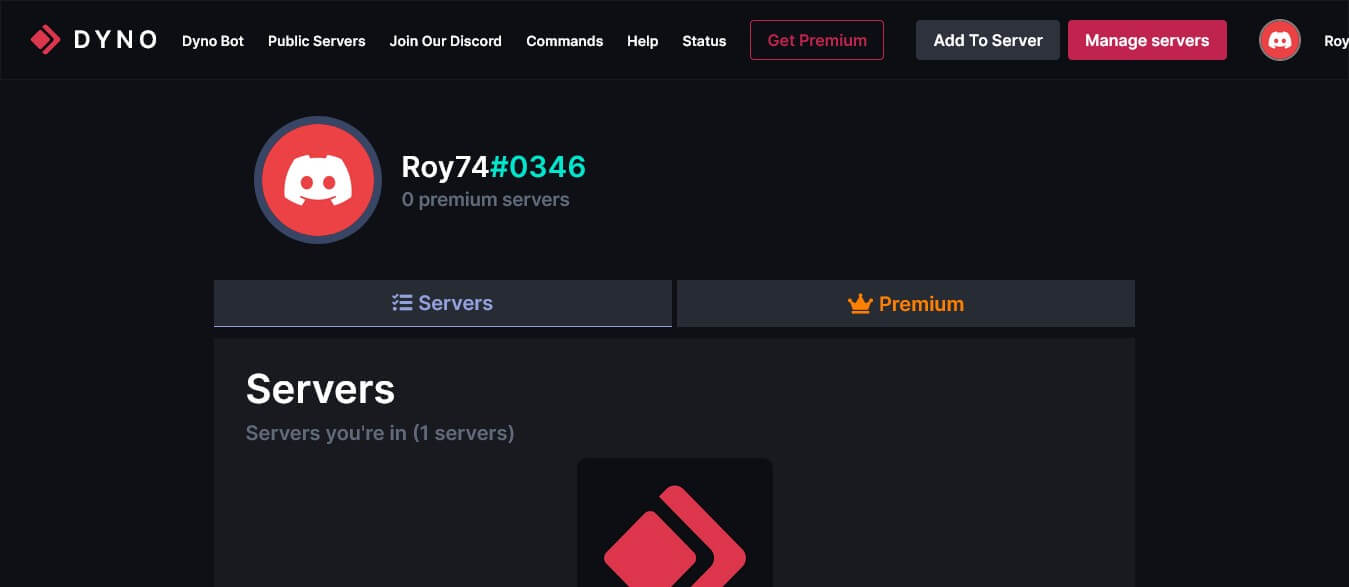This screenshot has width=1349, height=587.
Task: Click the '0 premium servers' text
Action: (486, 199)
